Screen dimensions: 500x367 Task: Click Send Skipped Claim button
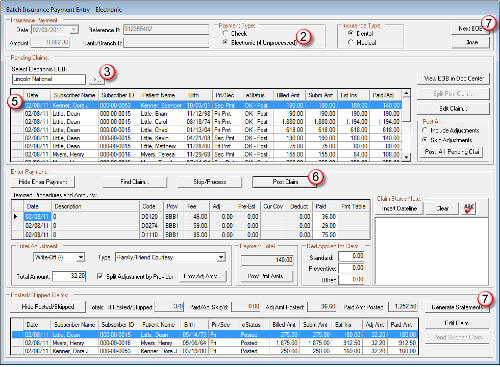point(457,337)
